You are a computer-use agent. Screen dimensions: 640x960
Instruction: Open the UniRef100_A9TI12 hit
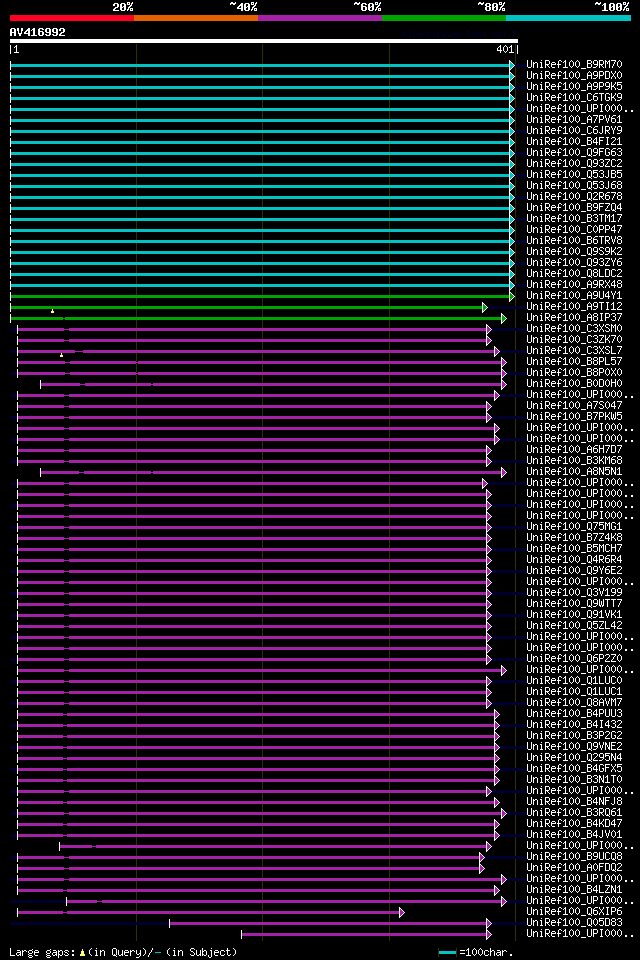(x=574, y=307)
